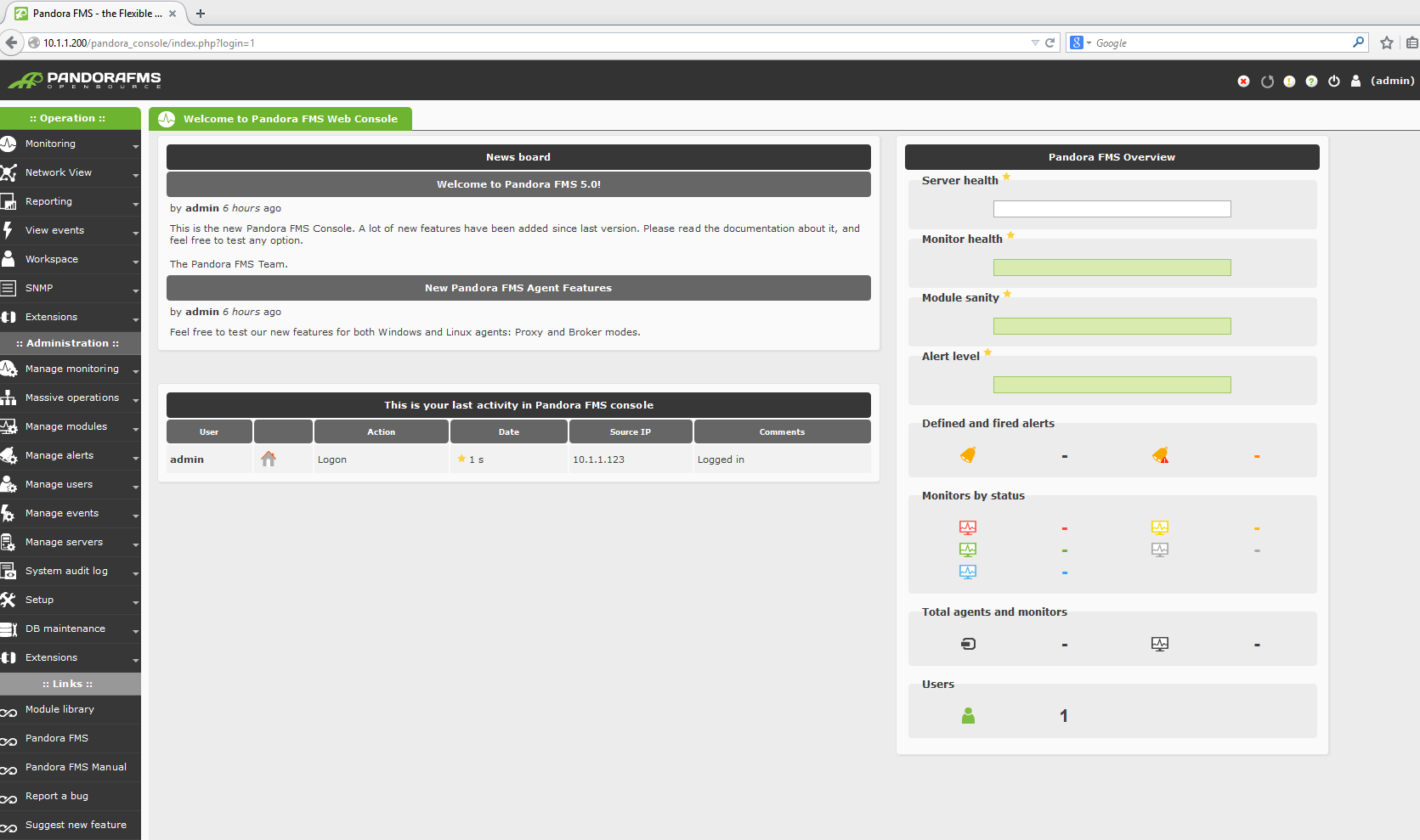
Task: Click the Monitor health progress bar
Action: (1112, 268)
